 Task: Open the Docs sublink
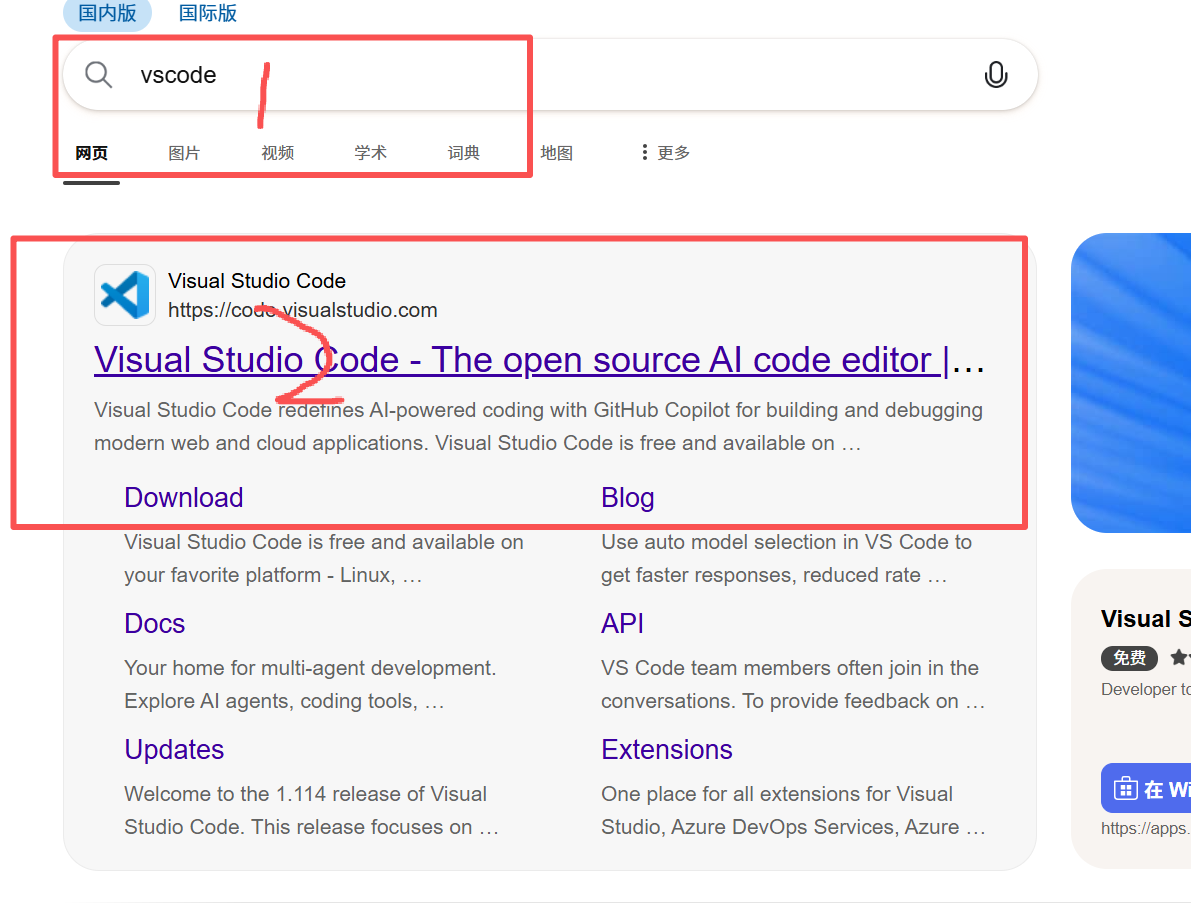[155, 623]
